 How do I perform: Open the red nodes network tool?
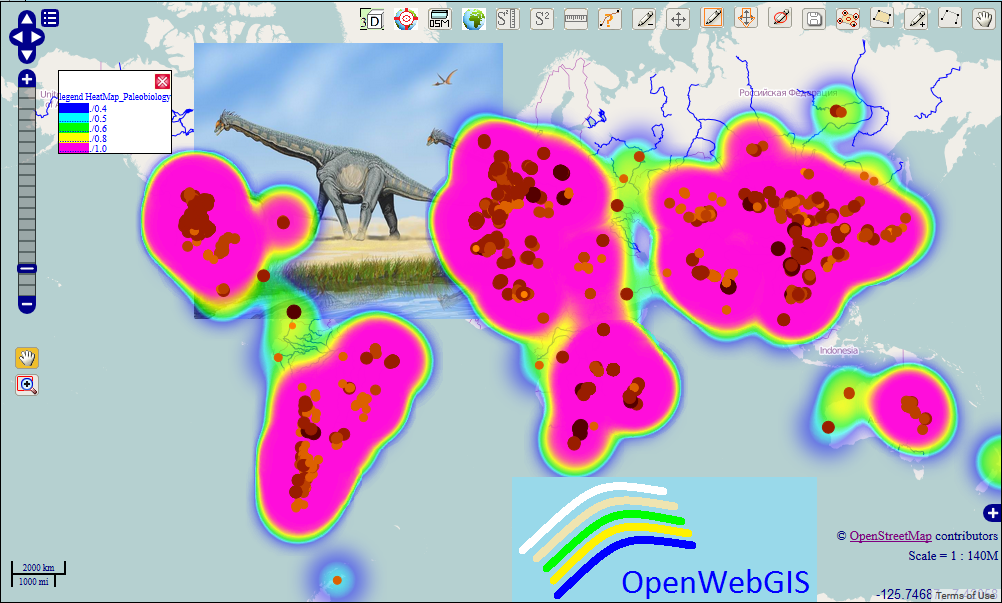pyautogui.click(x=848, y=19)
